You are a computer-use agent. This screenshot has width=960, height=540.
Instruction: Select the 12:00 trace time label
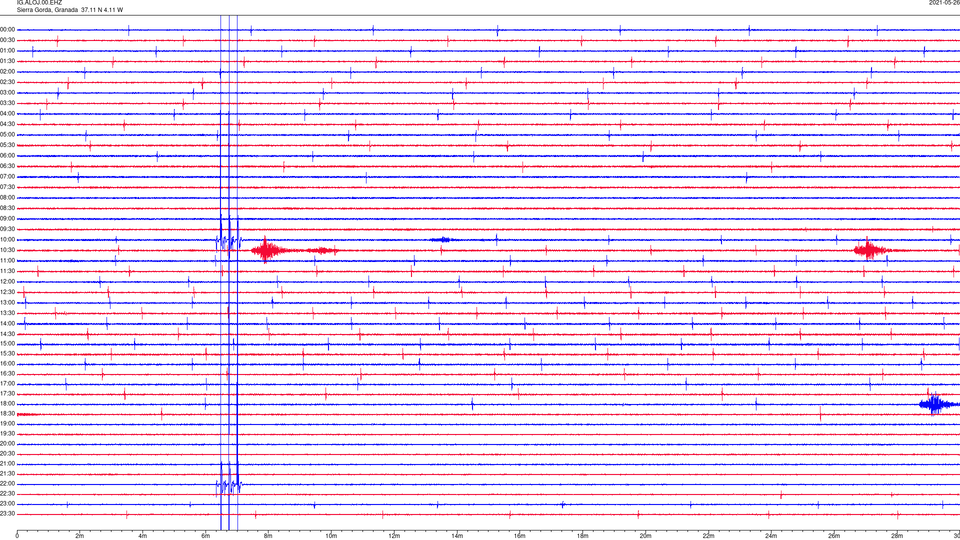[8, 282]
